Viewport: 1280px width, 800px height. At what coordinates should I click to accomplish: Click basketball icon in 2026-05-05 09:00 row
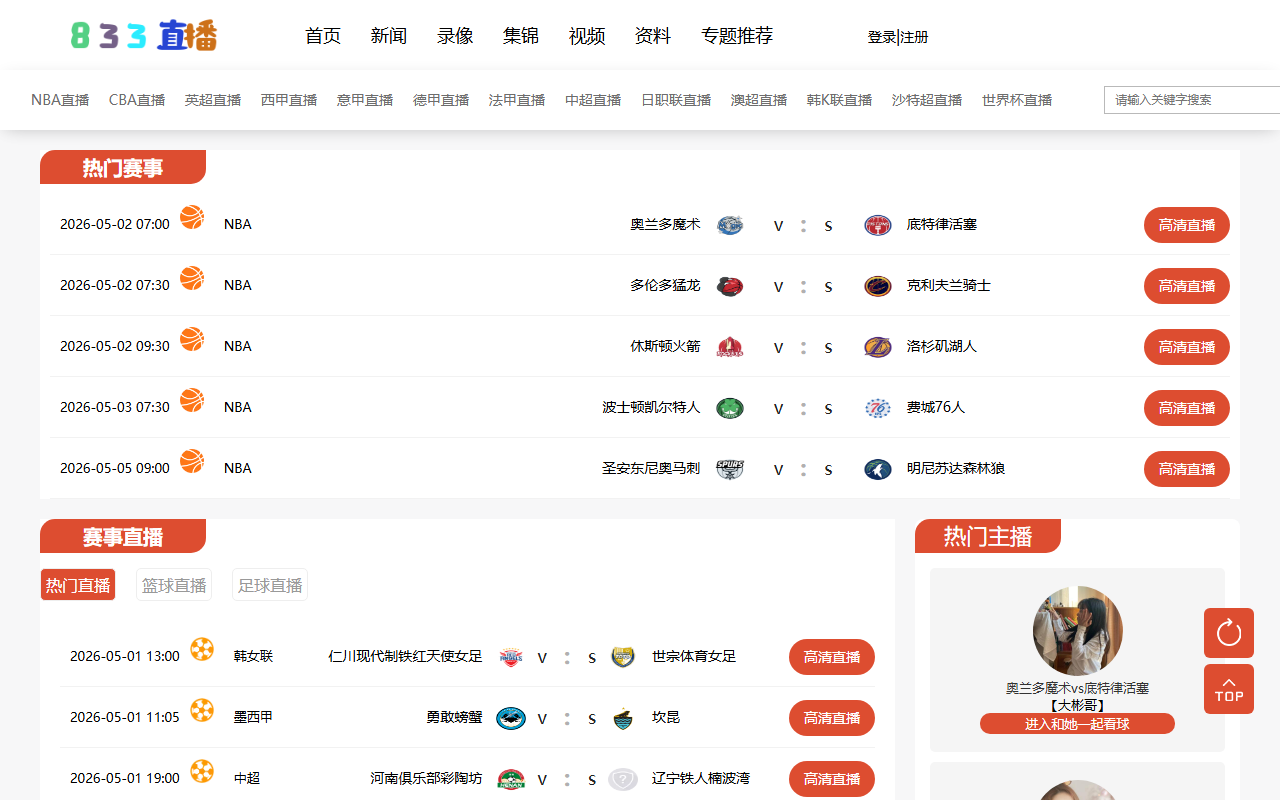[192, 461]
